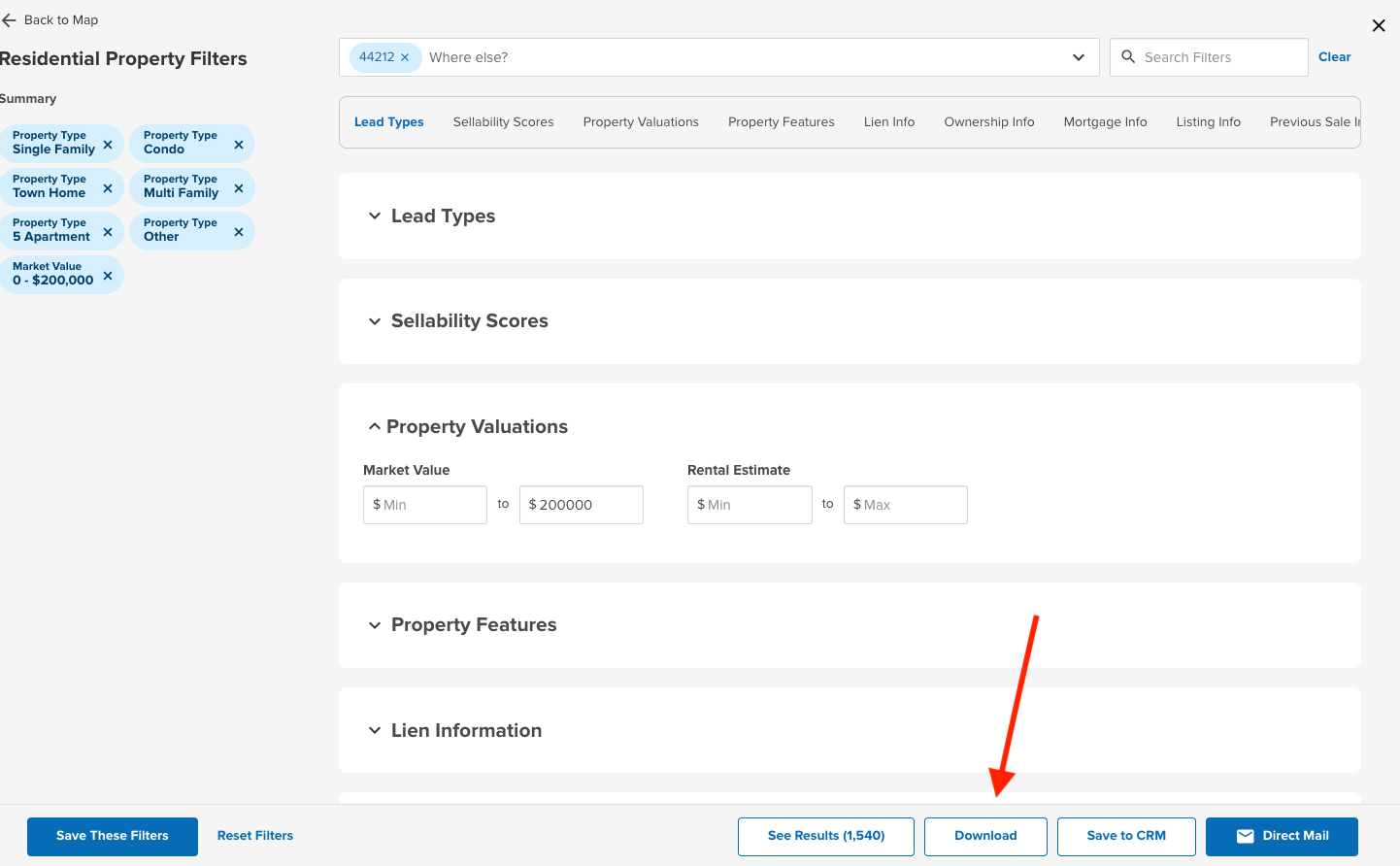Close the filters panel with X

tap(1379, 26)
